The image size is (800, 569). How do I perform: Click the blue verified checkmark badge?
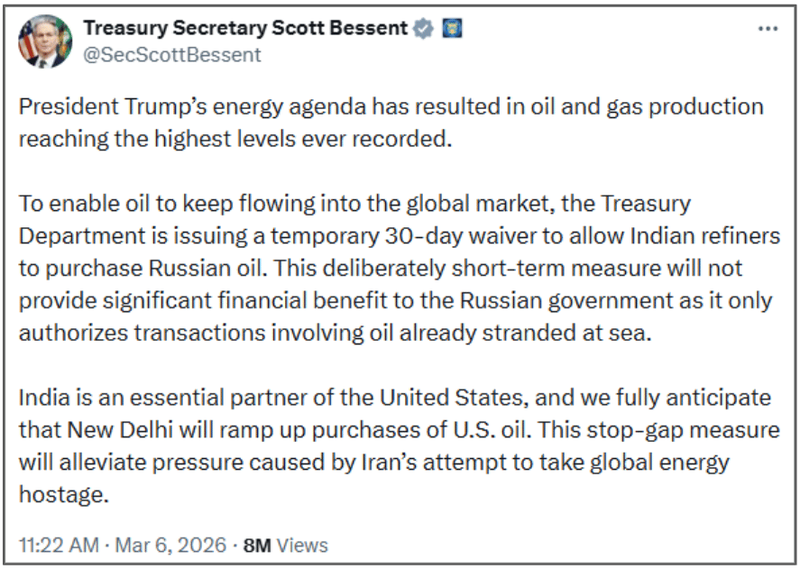tap(424, 29)
